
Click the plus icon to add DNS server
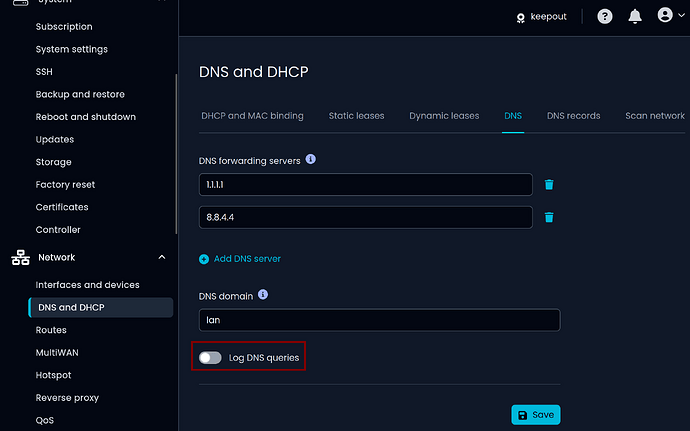[x=204, y=259]
